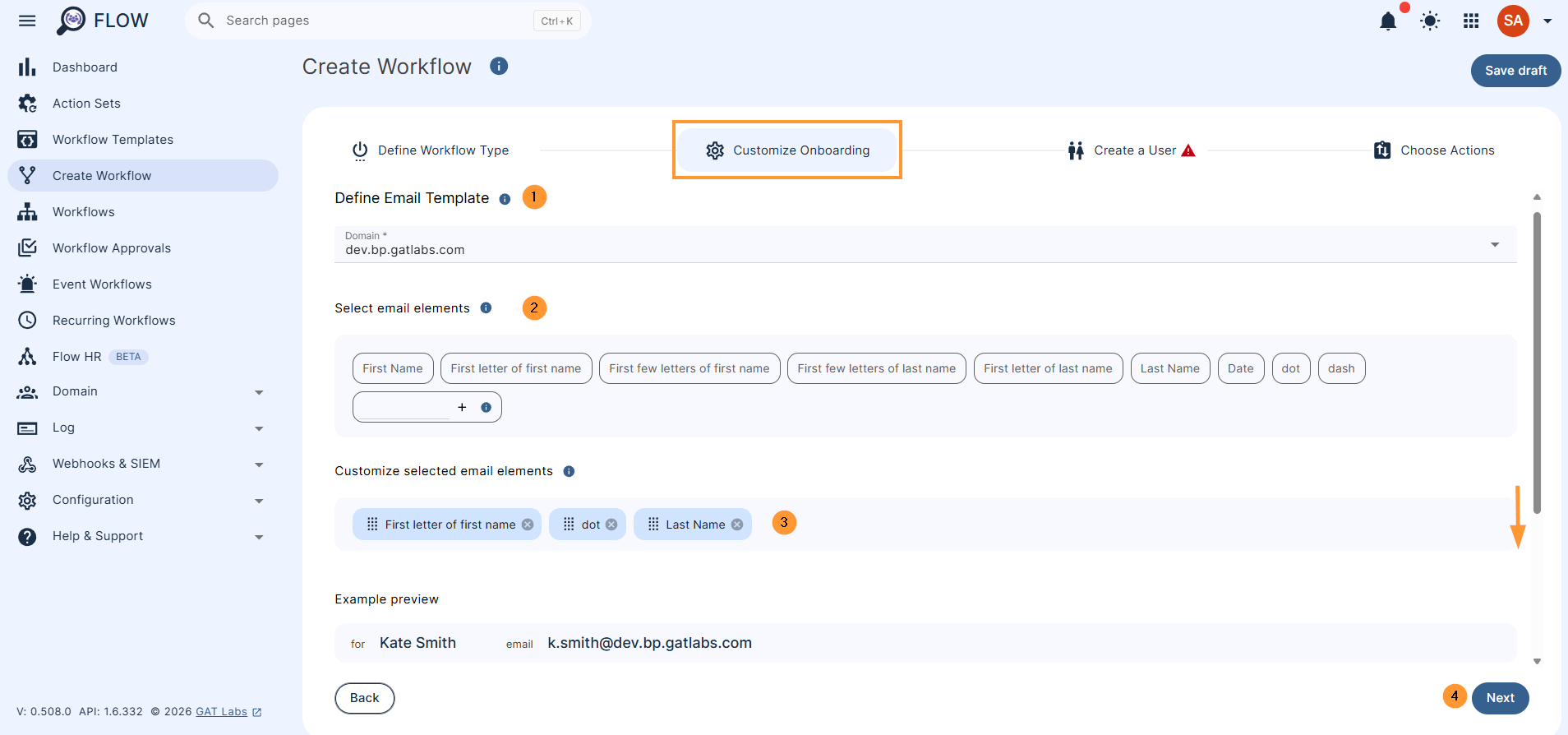
Task: Select Create Workflow in sidebar
Action: pyautogui.click(x=143, y=176)
